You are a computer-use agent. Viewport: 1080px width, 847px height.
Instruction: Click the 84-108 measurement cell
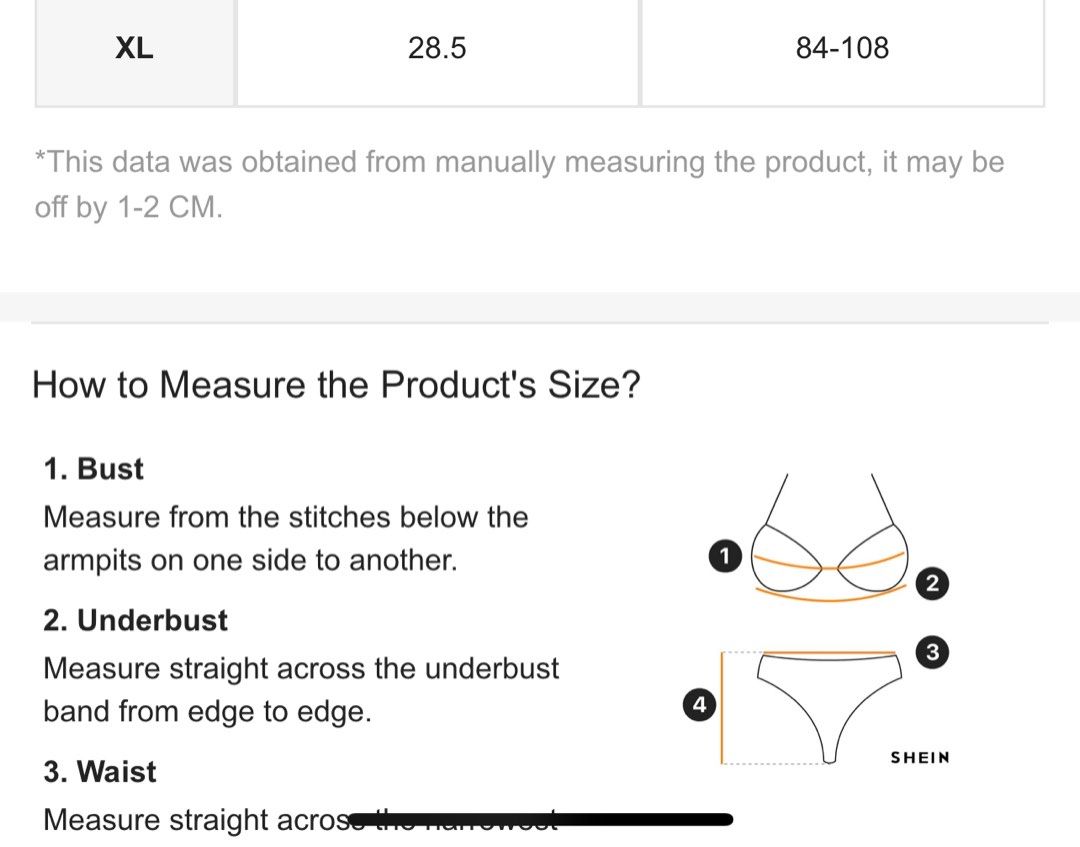842,48
